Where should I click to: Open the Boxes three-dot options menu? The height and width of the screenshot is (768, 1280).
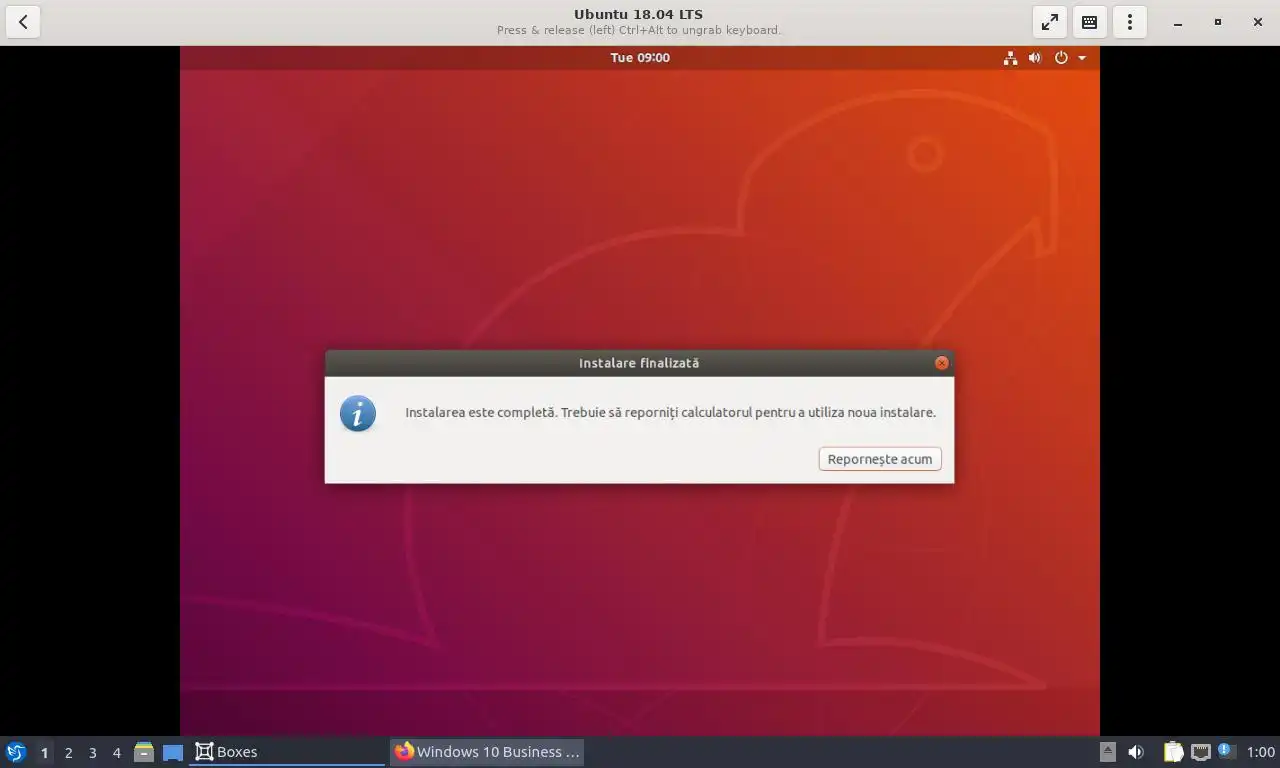pos(1130,22)
